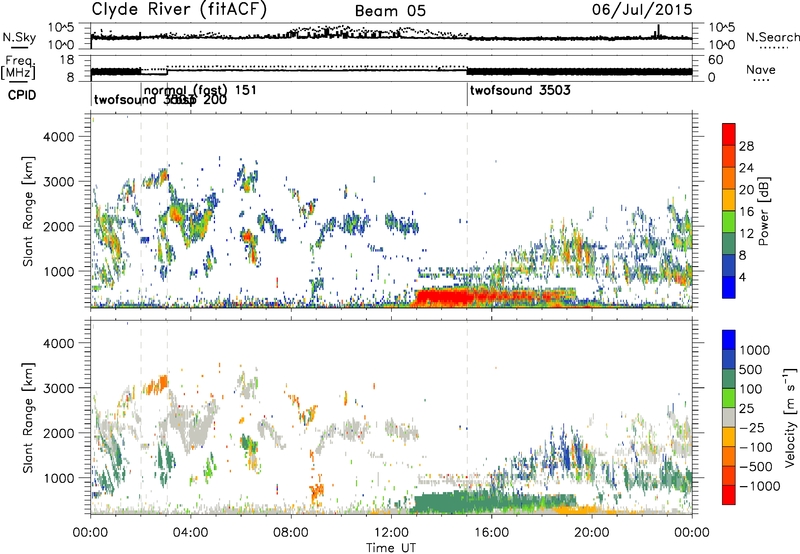The height and width of the screenshot is (554, 800).
Task: Click the "1000" range tick in Velocity panel
Action: click(58, 478)
